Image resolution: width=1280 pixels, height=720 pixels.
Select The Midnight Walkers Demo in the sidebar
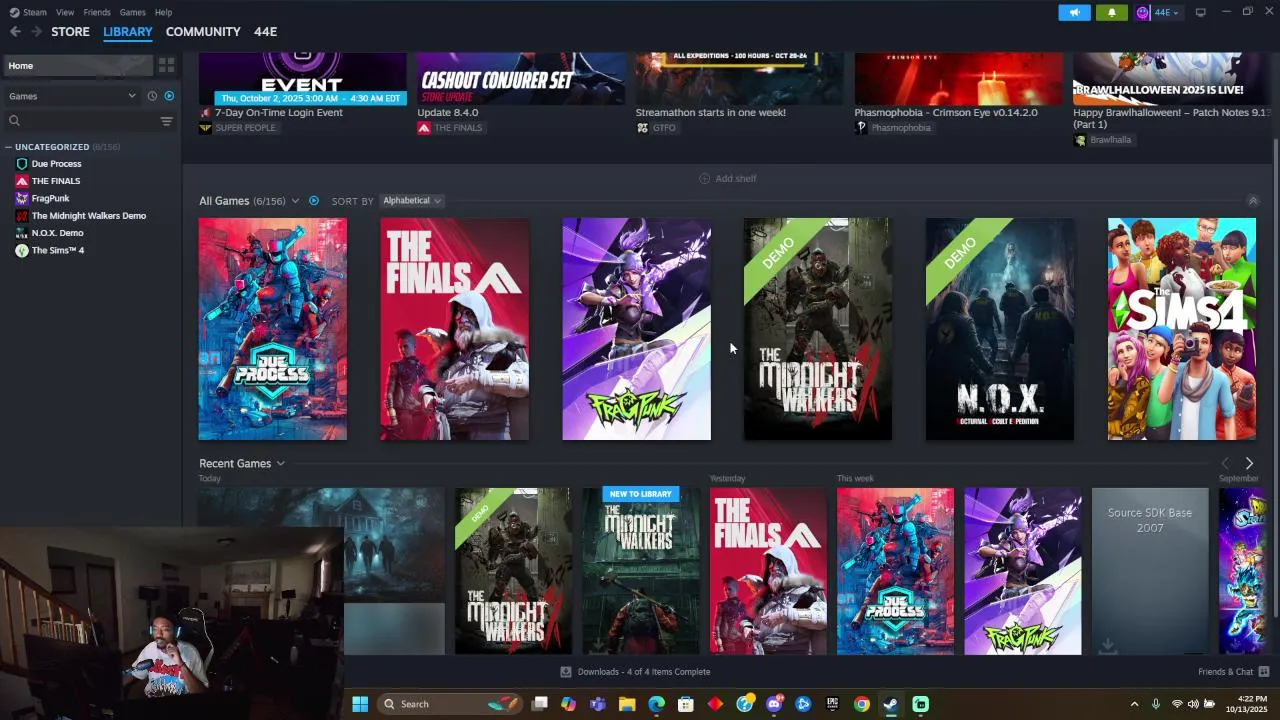(88, 216)
